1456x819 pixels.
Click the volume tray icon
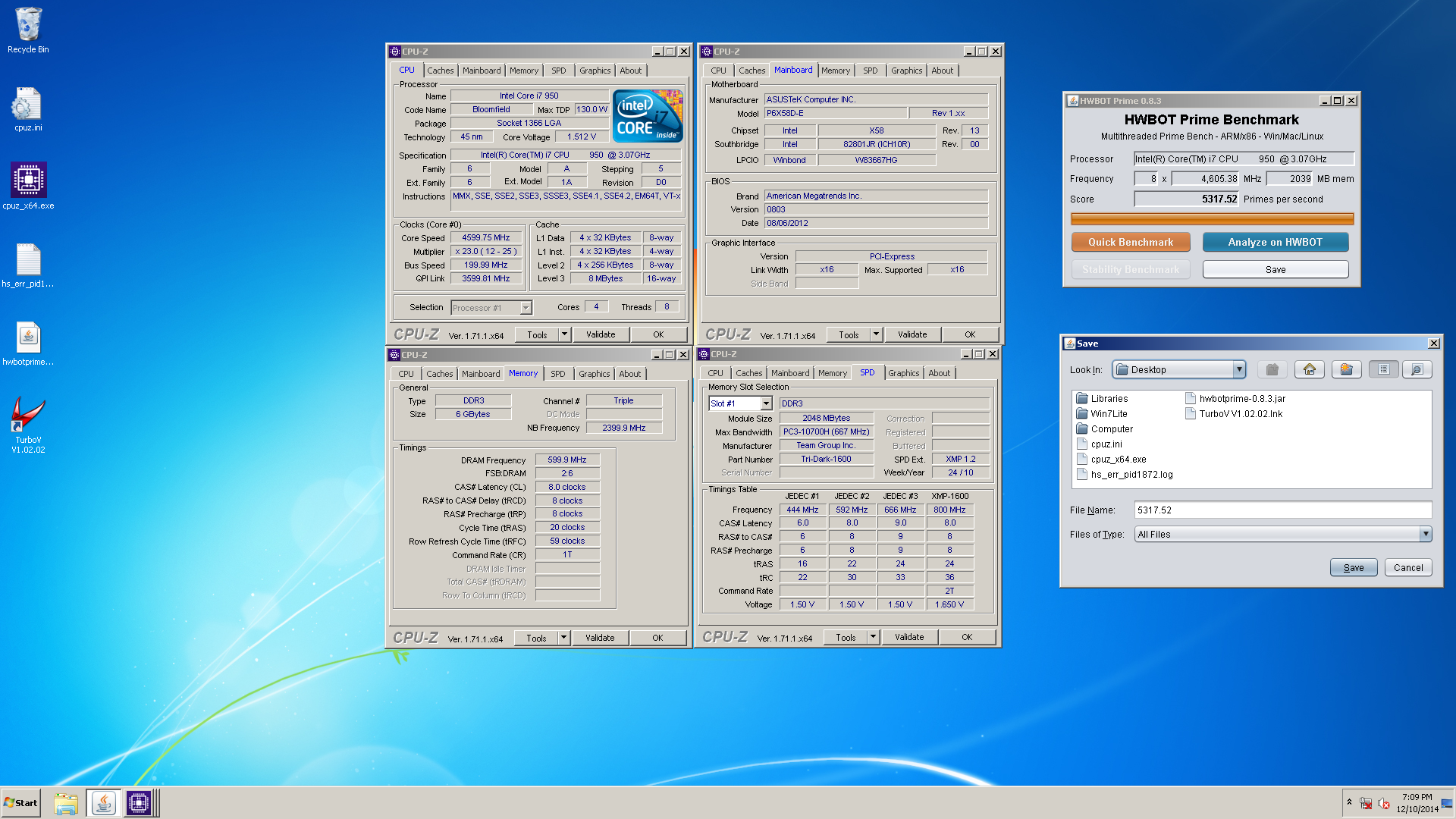click(1383, 803)
